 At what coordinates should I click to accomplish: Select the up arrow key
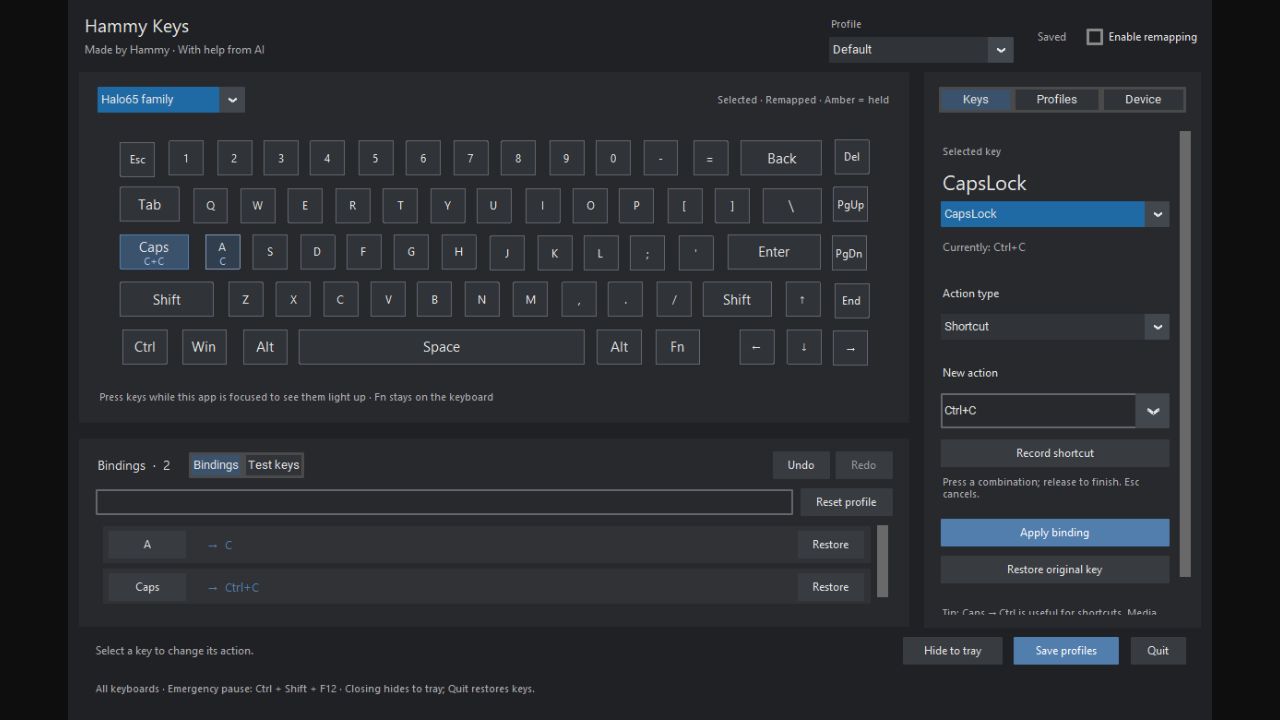(x=802, y=299)
